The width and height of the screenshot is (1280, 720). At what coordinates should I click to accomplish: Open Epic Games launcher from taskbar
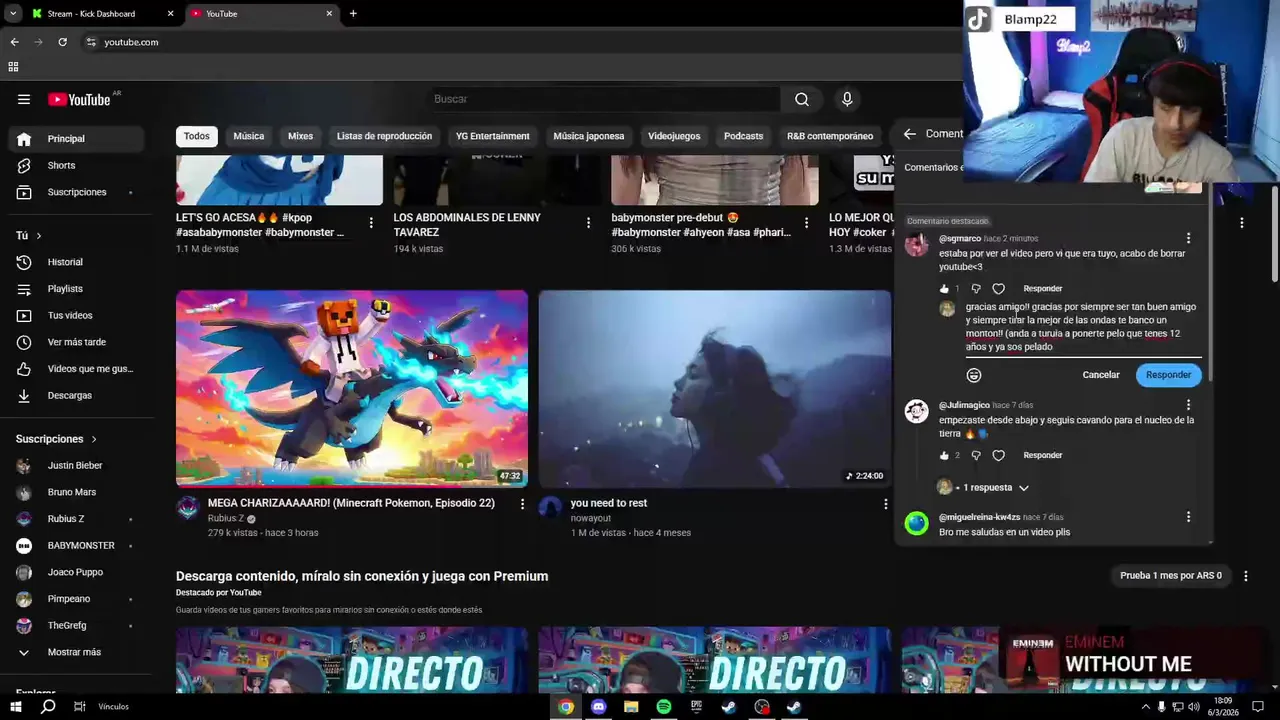coord(696,707)
